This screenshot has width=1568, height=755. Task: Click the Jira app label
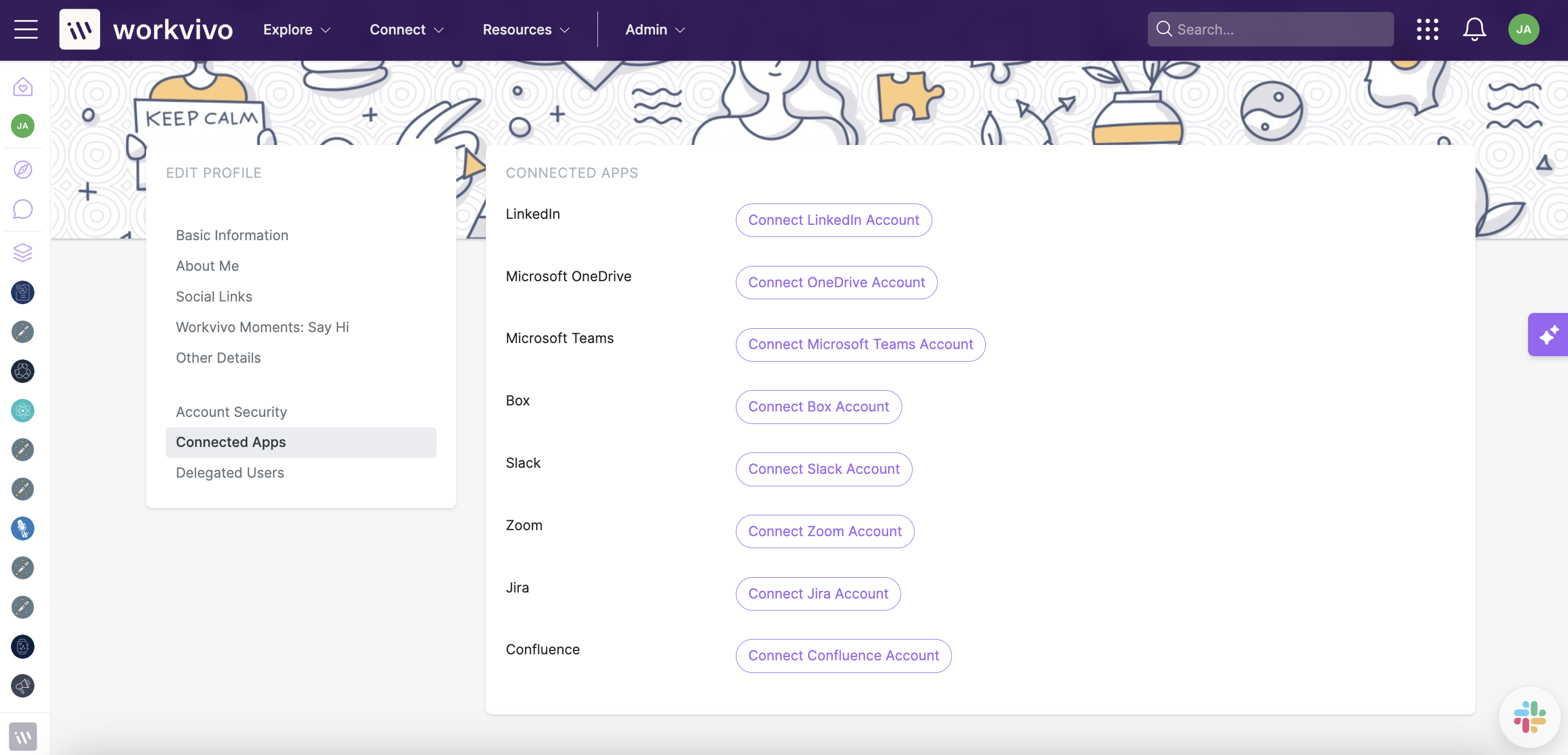(517, 587)
